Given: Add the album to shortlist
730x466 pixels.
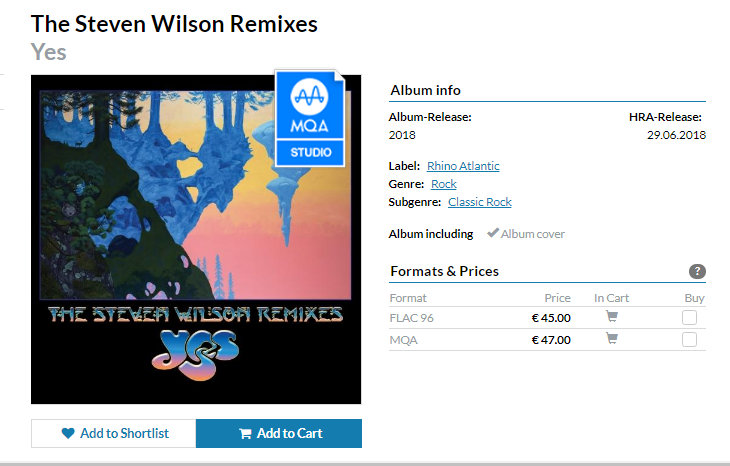Looking at the screenshot, I should pos(114,433).
